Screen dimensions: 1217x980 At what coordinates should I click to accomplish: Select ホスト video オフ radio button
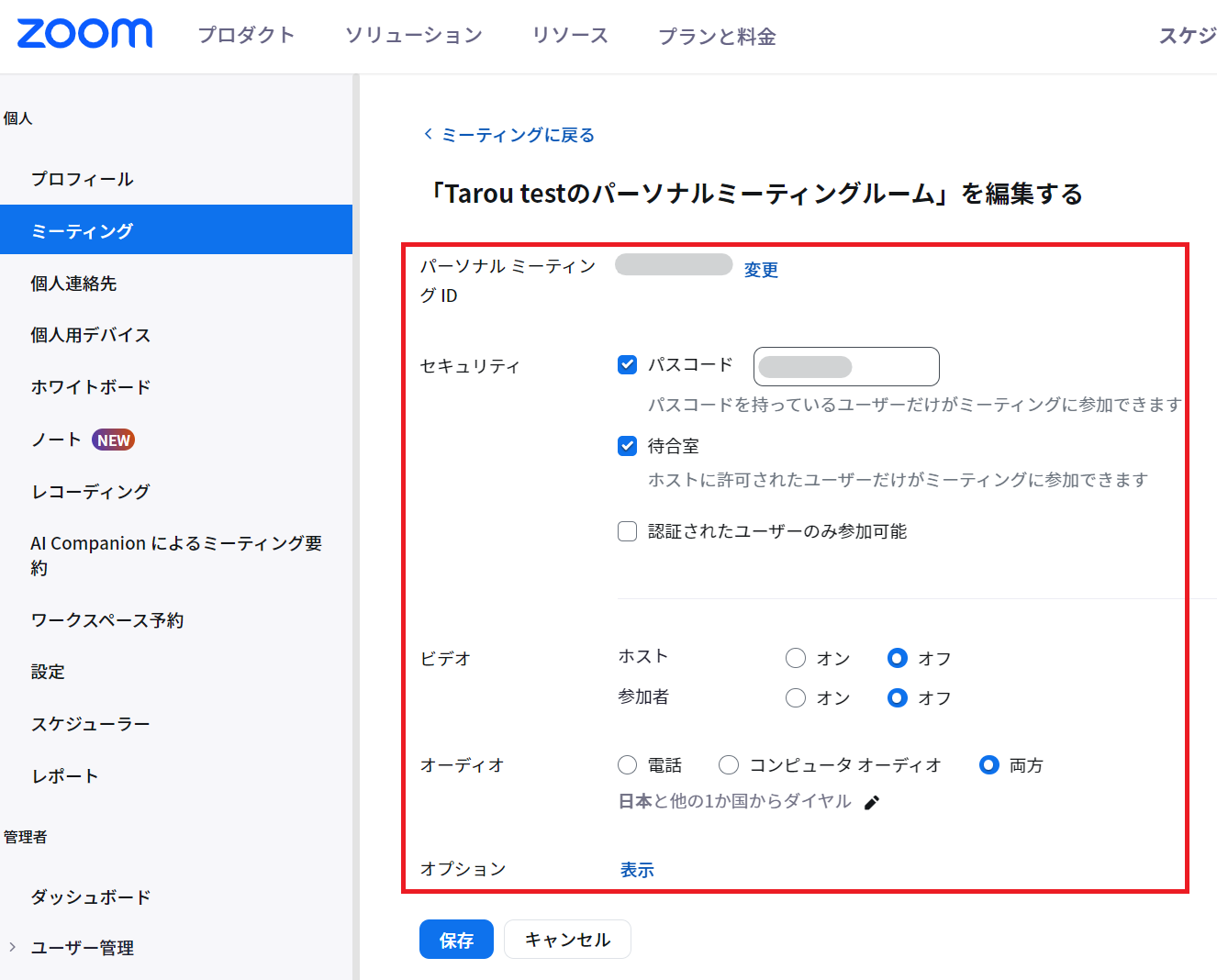click(898, 658)
